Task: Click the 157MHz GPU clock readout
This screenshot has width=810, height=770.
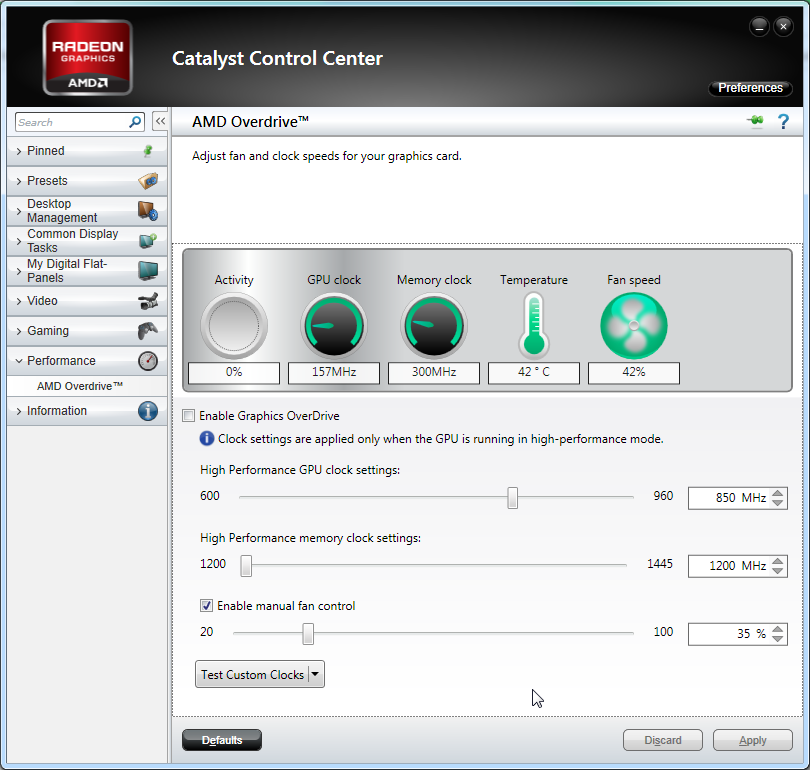Action: click(x=334, y=372)
